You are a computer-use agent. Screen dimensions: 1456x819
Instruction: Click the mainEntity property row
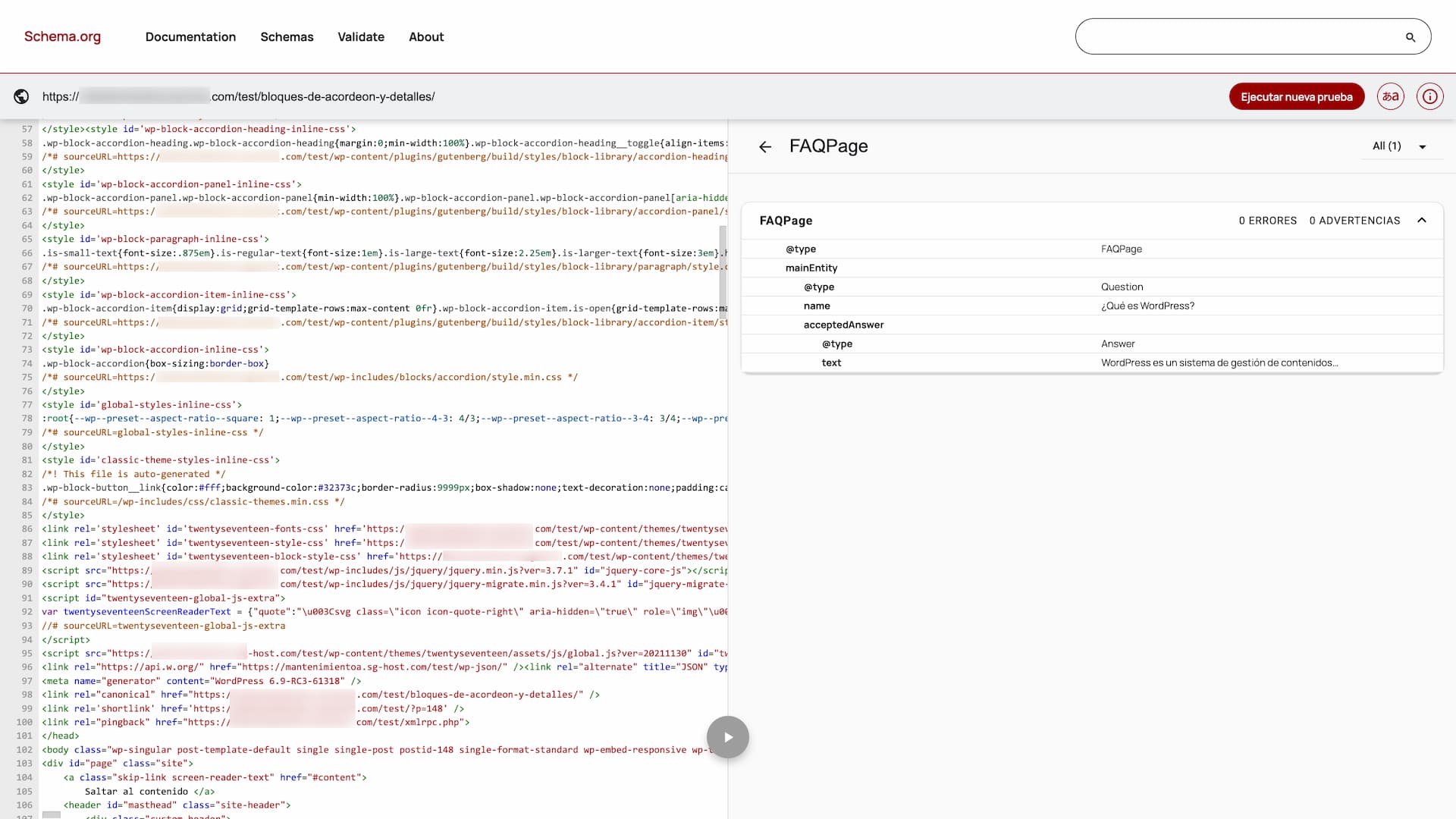811,268
